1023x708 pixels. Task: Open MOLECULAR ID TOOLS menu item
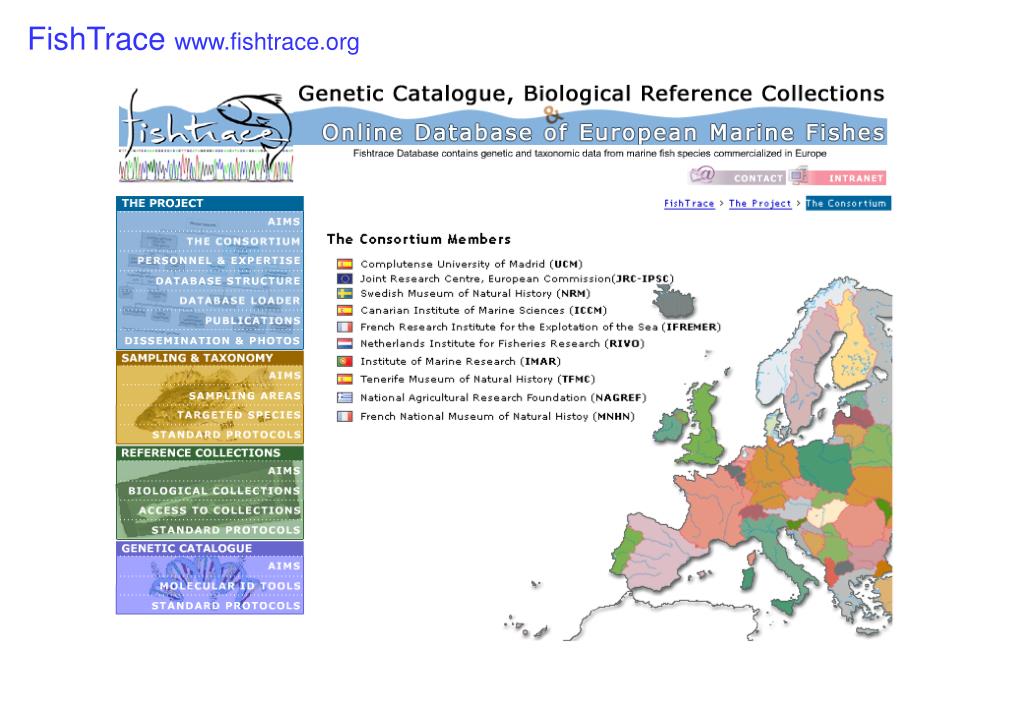230,586
